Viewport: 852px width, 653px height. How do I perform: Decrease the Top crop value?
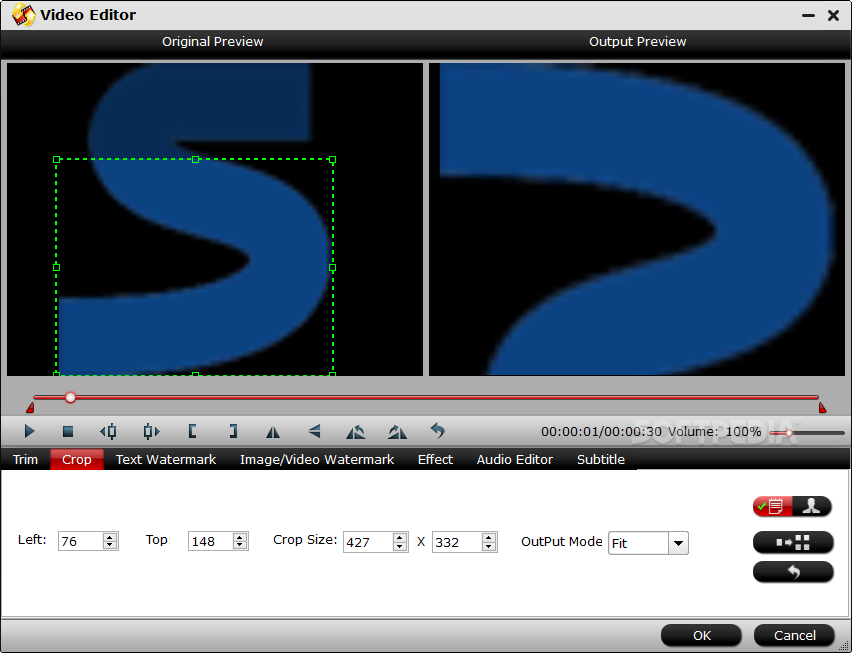coord(240,545)
